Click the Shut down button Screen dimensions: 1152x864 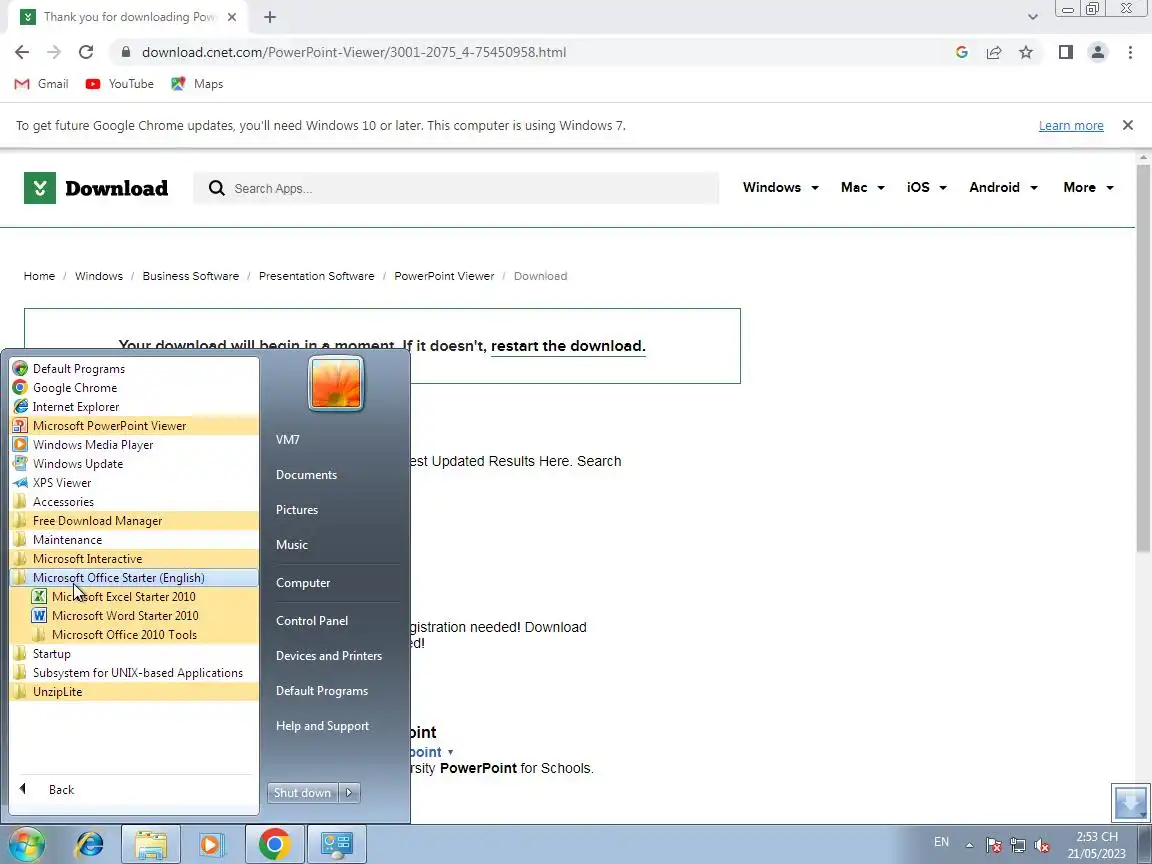pos(303,793)
